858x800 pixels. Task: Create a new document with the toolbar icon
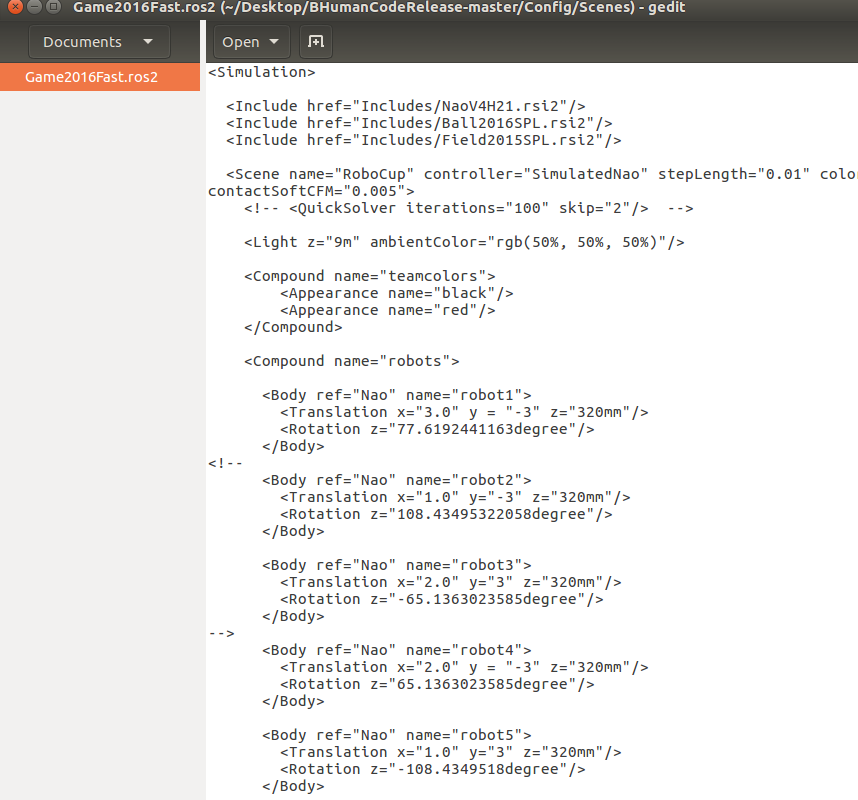coord(316,42)
